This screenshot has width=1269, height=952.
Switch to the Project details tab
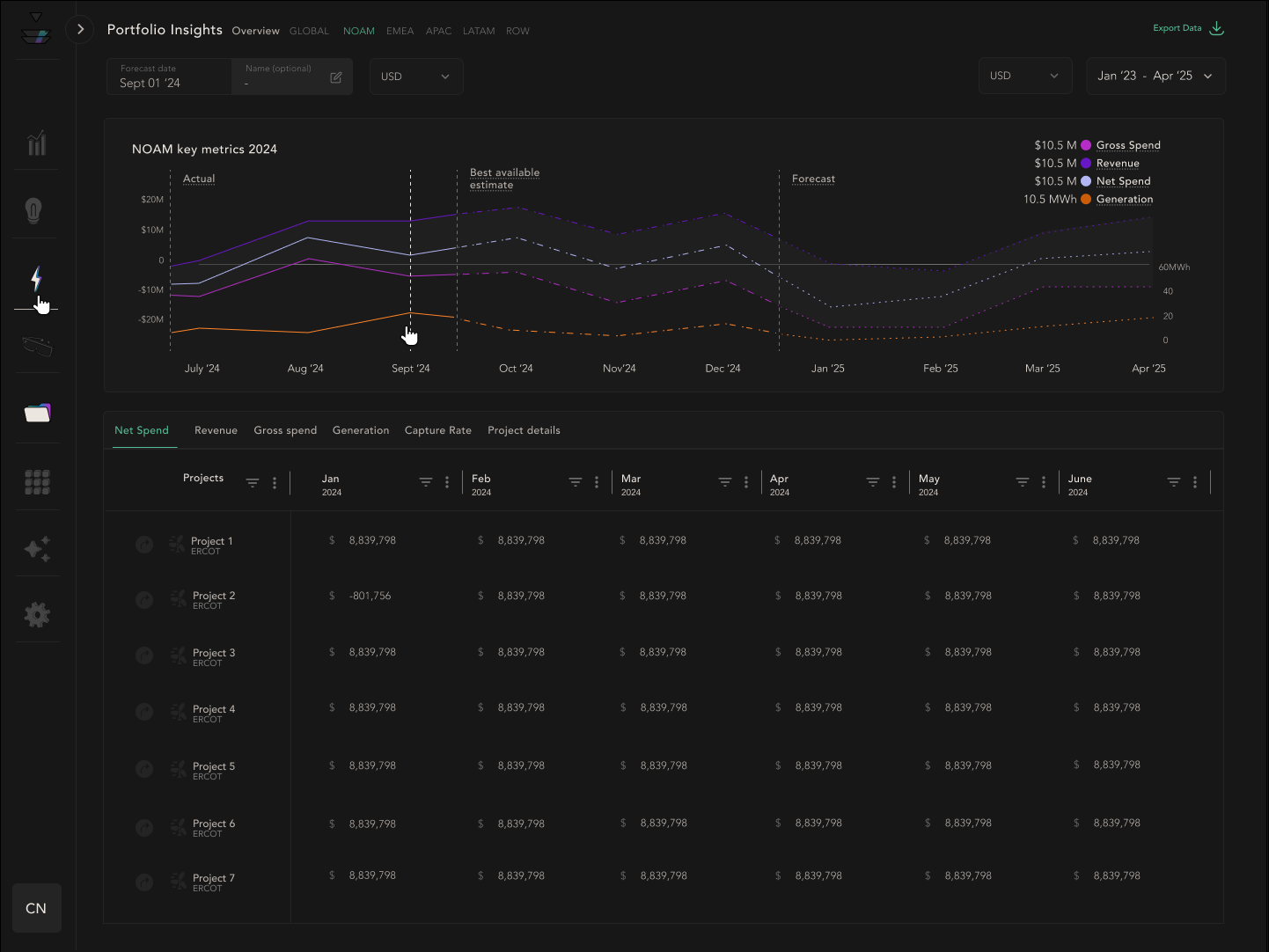click(524, 430)
